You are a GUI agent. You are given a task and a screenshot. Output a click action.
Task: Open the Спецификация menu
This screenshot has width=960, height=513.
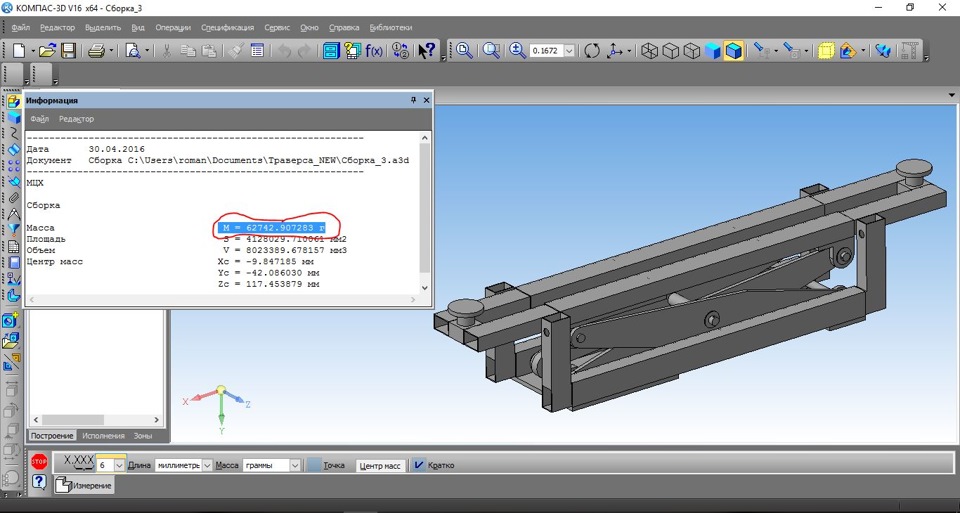(x=227, y=28)
